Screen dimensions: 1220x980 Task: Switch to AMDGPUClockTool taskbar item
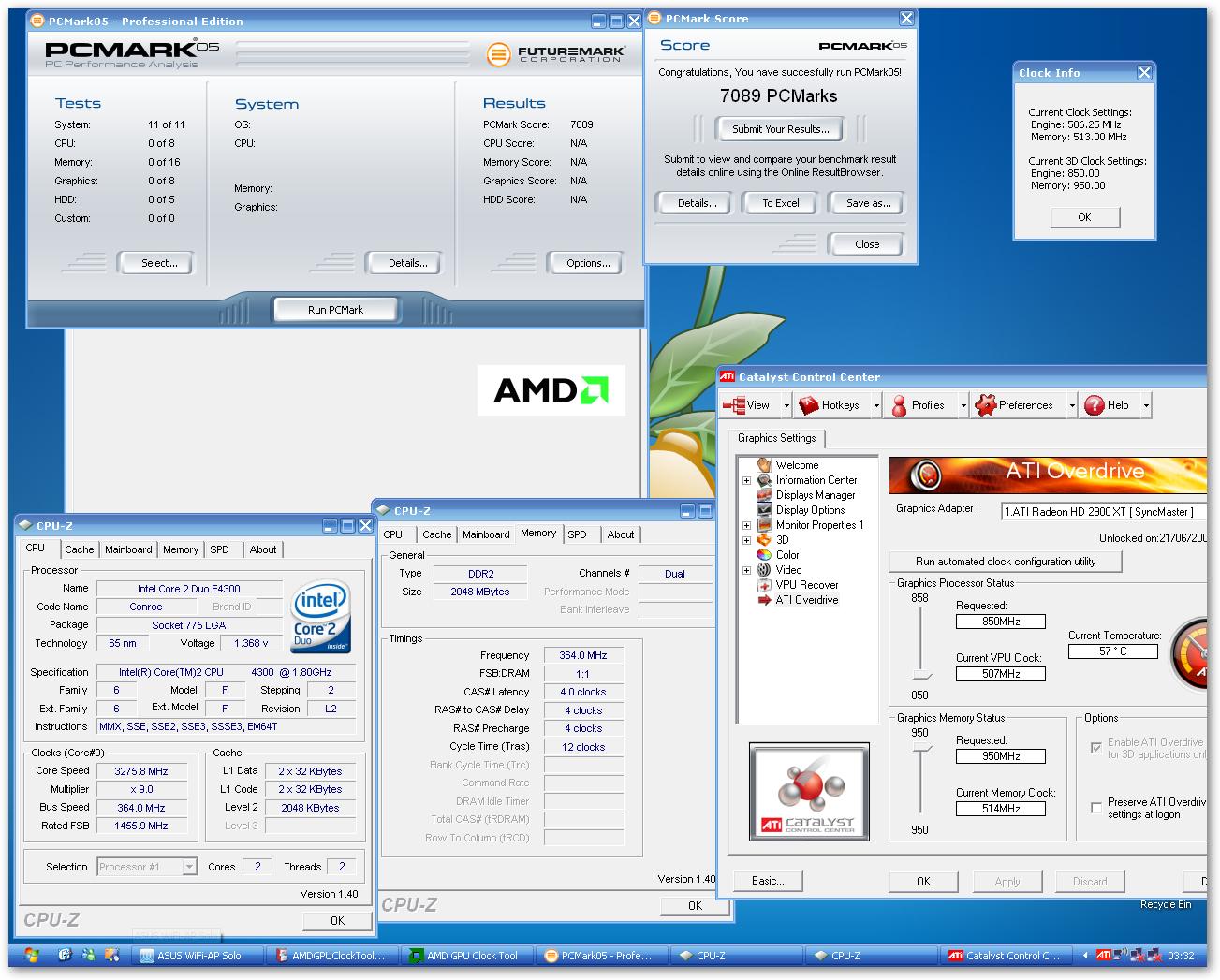click(x=334, y=956)
